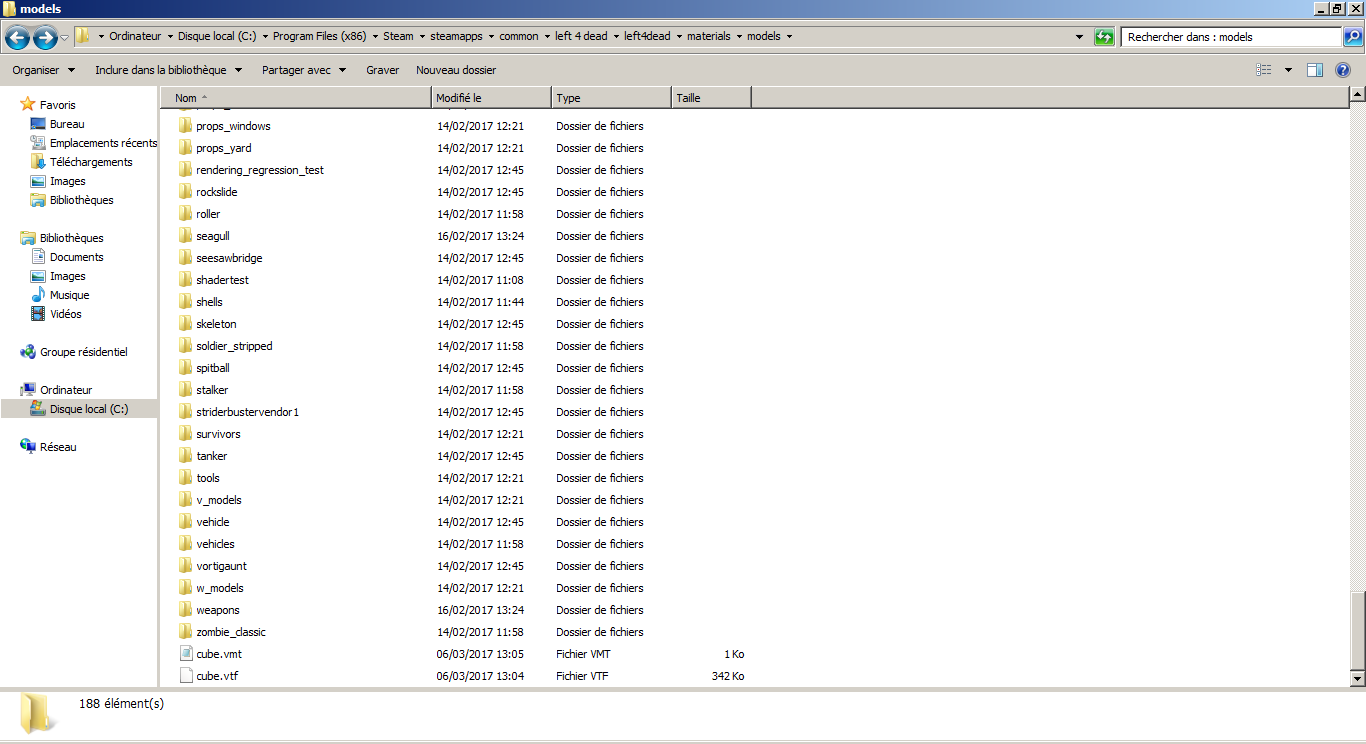The width and height of the screenshot is (1366, 744).
Task: Sort by the Taille column header
Action: coord(711,98)
